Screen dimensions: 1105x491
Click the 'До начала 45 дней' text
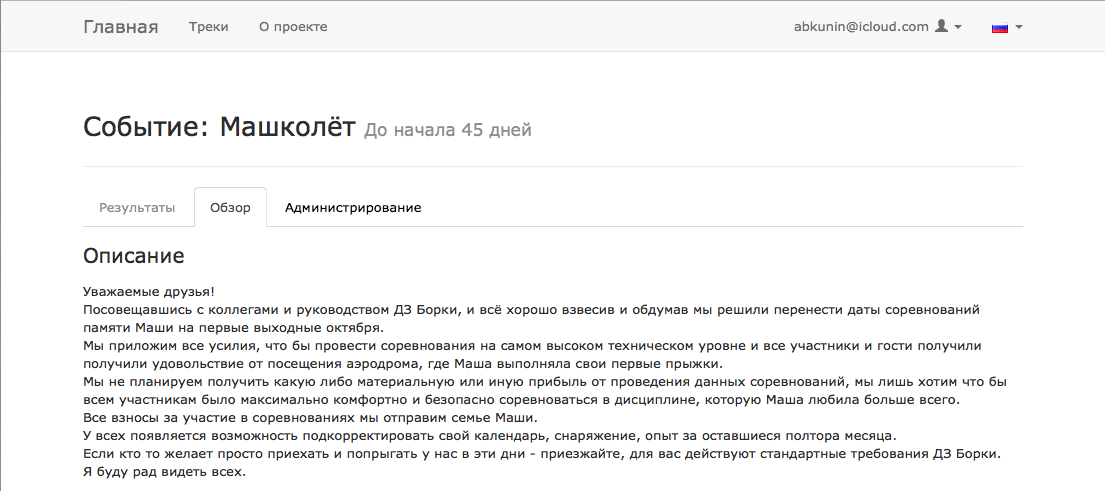(x=447, y=130)
